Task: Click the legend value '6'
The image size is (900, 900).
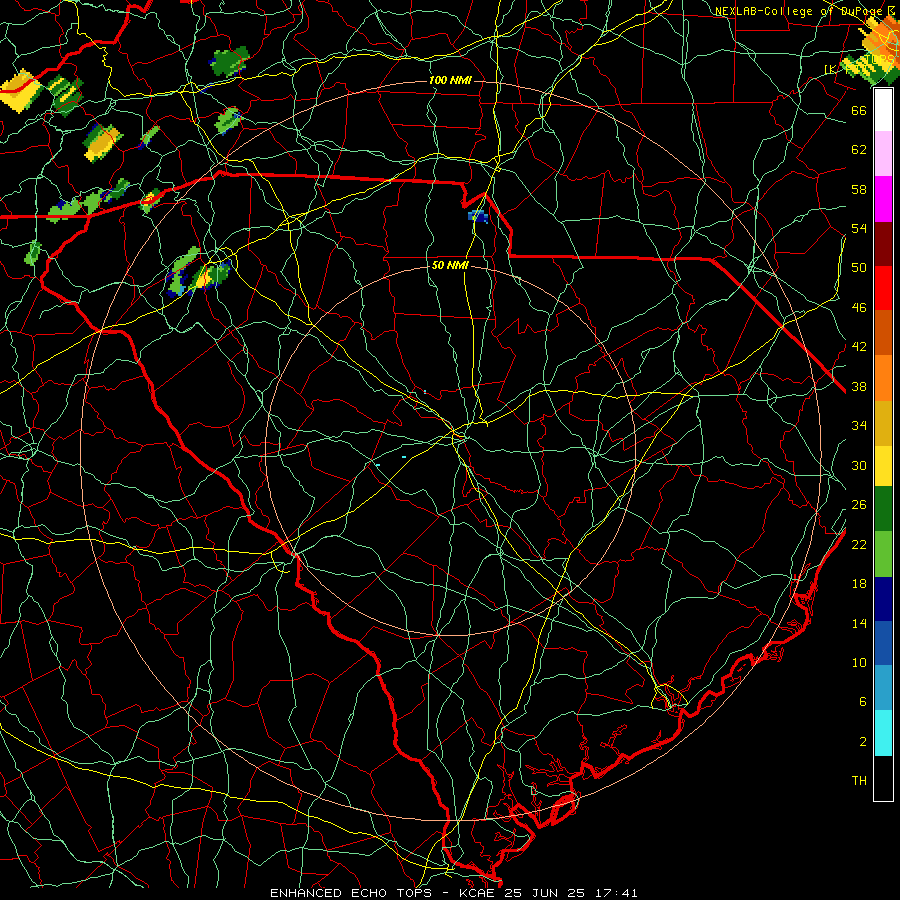Action: (x=862, y=701)
